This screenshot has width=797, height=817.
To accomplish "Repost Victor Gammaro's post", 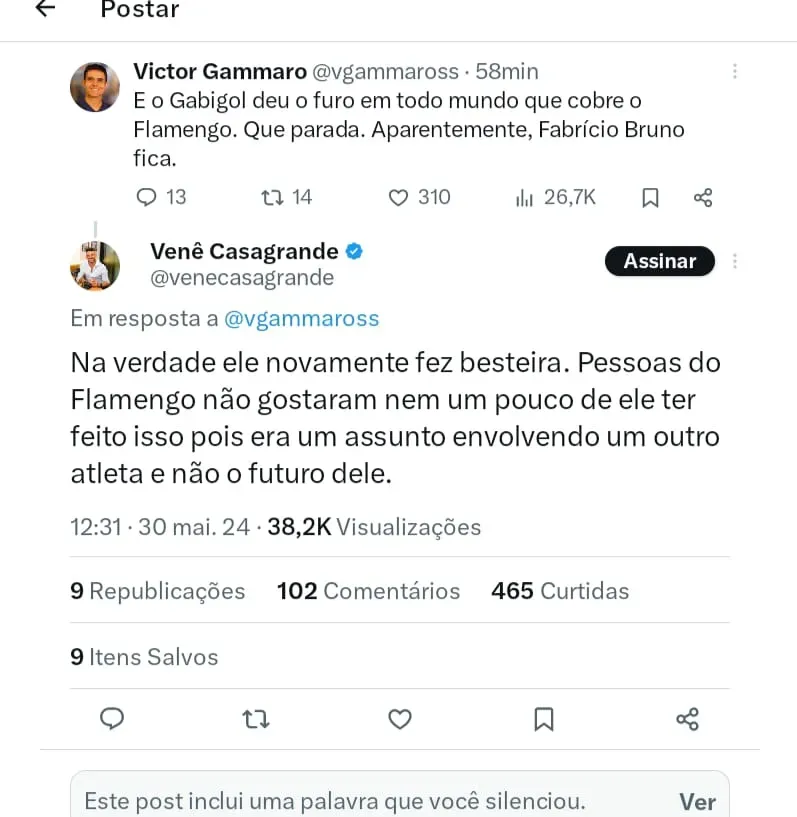I will (x=271, y=197).
